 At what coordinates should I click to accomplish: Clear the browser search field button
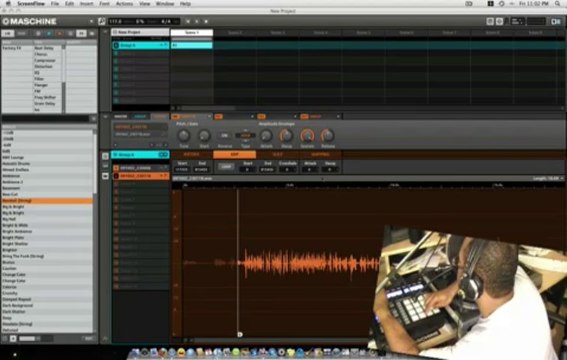pos(93,118)
